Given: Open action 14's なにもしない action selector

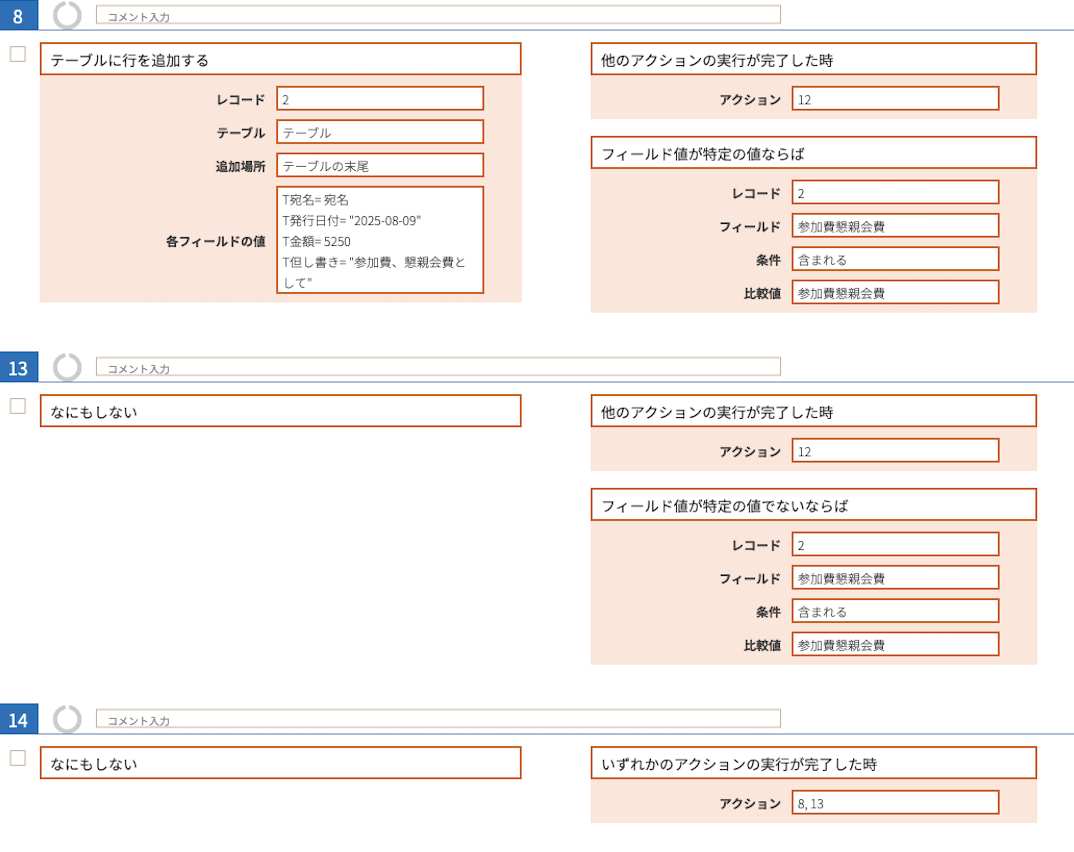Looking at the screenshot, I should click(281, 763).
